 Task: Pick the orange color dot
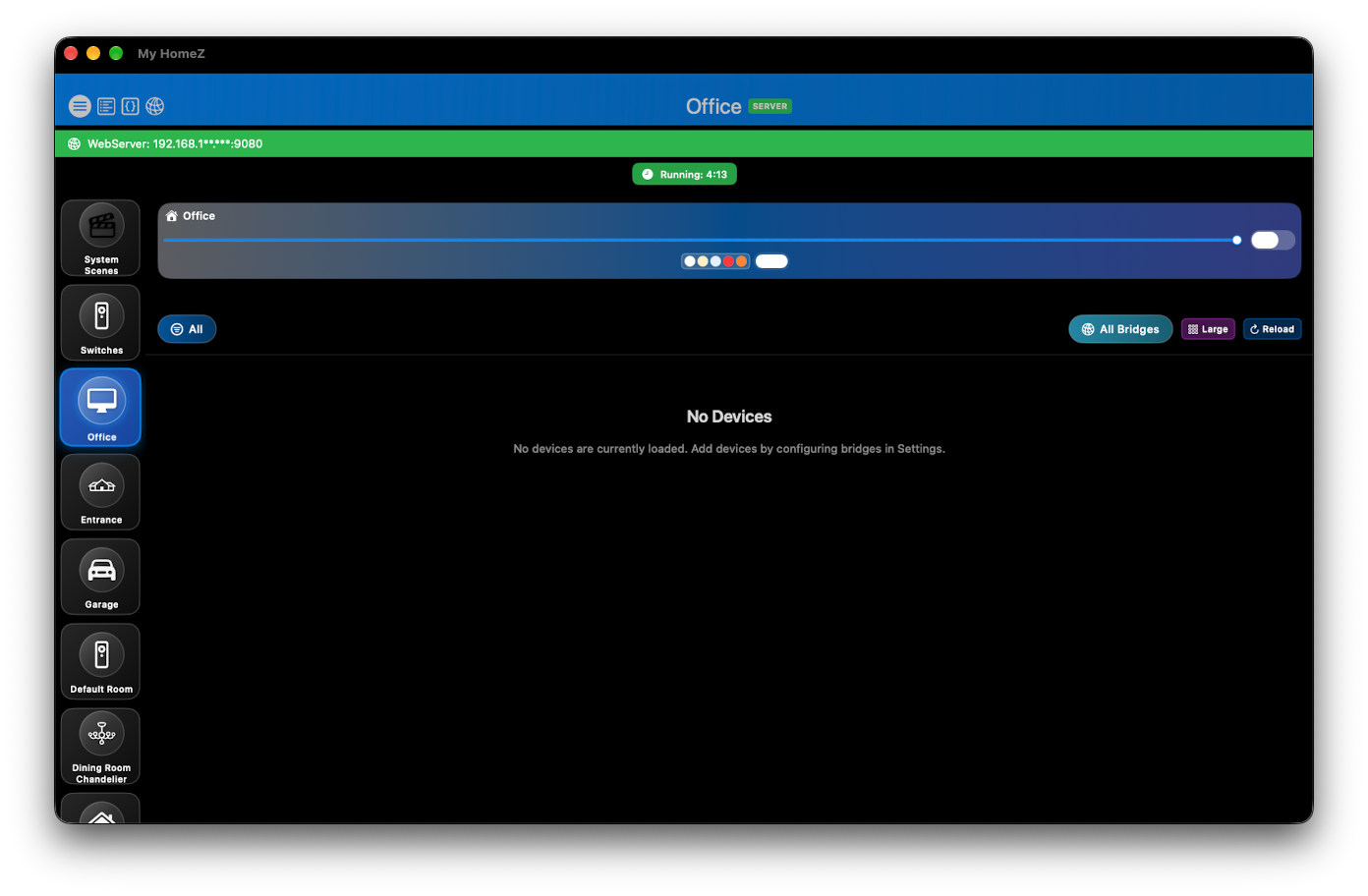click(x=741, y=261)
